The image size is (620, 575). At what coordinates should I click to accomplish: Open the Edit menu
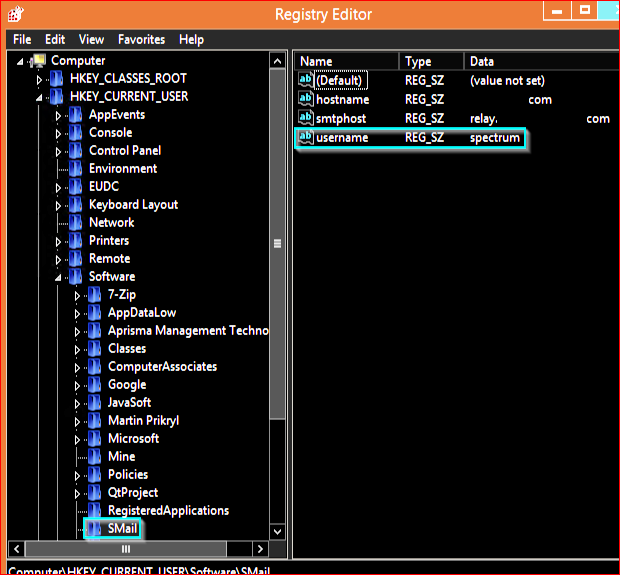[55, 39]
